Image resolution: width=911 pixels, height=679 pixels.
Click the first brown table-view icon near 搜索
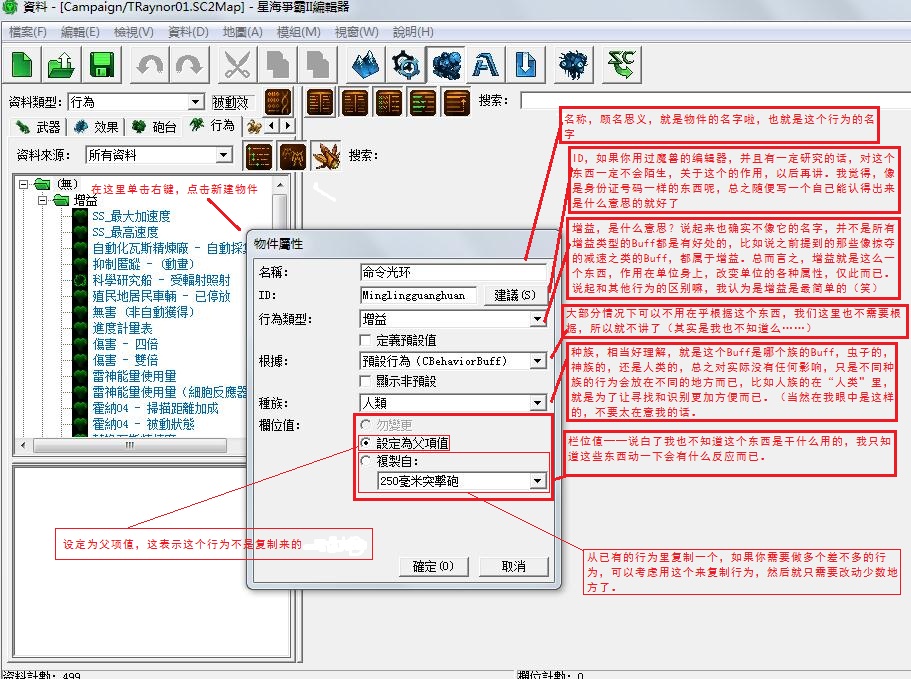tap(320, 102)
